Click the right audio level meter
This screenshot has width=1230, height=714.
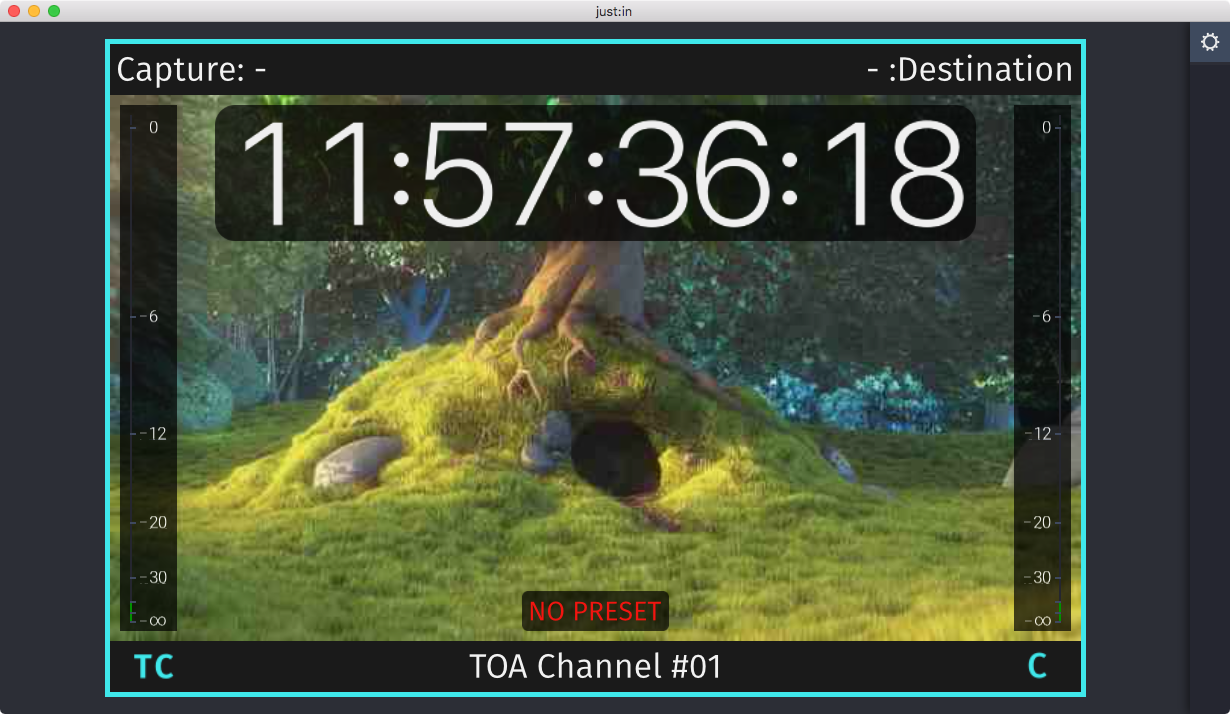1042,368
